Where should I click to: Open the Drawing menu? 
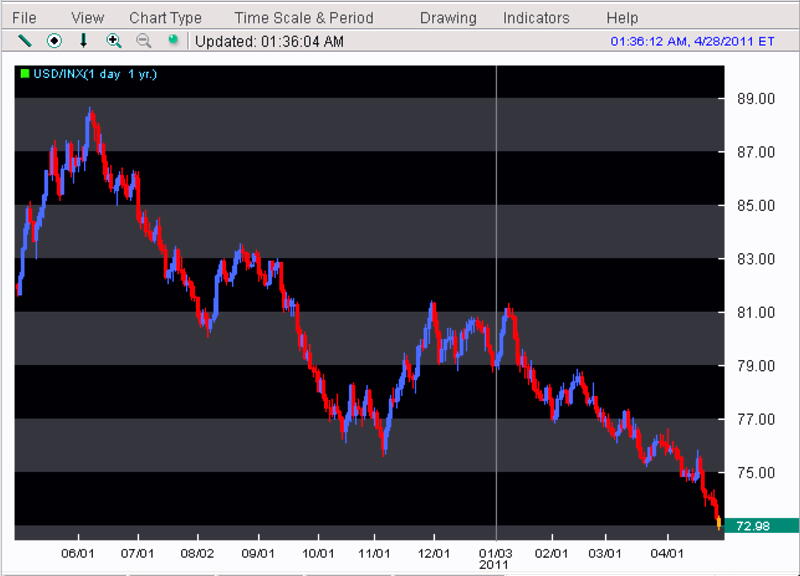tap(448, 18)
